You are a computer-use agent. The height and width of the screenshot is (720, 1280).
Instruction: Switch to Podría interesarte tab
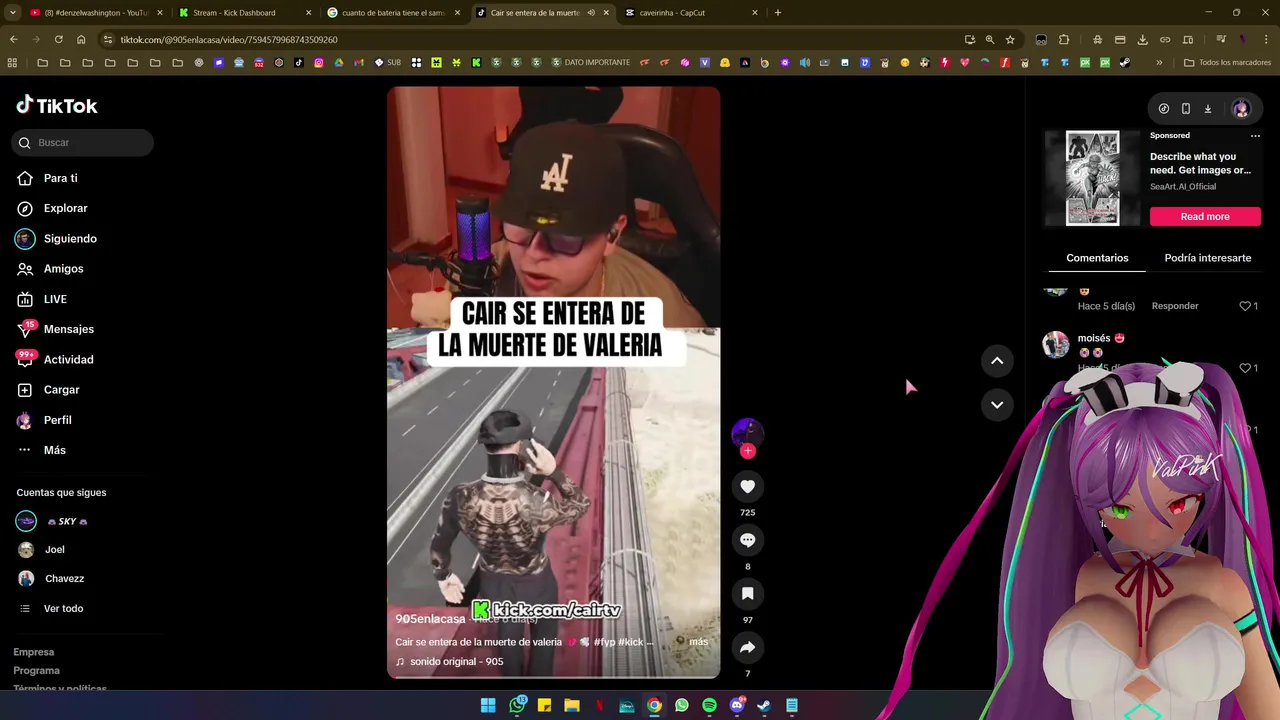click(x=1207, y=258)
